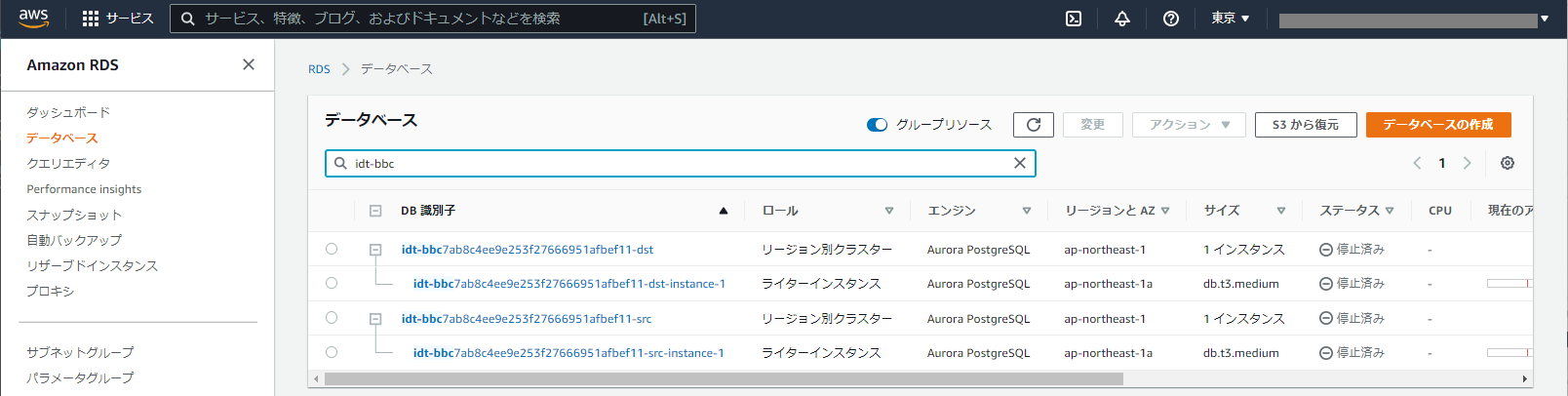Open Dashboard in the sidebar
The width and height of the screenshot is (1568, 396).
point(68,113)
